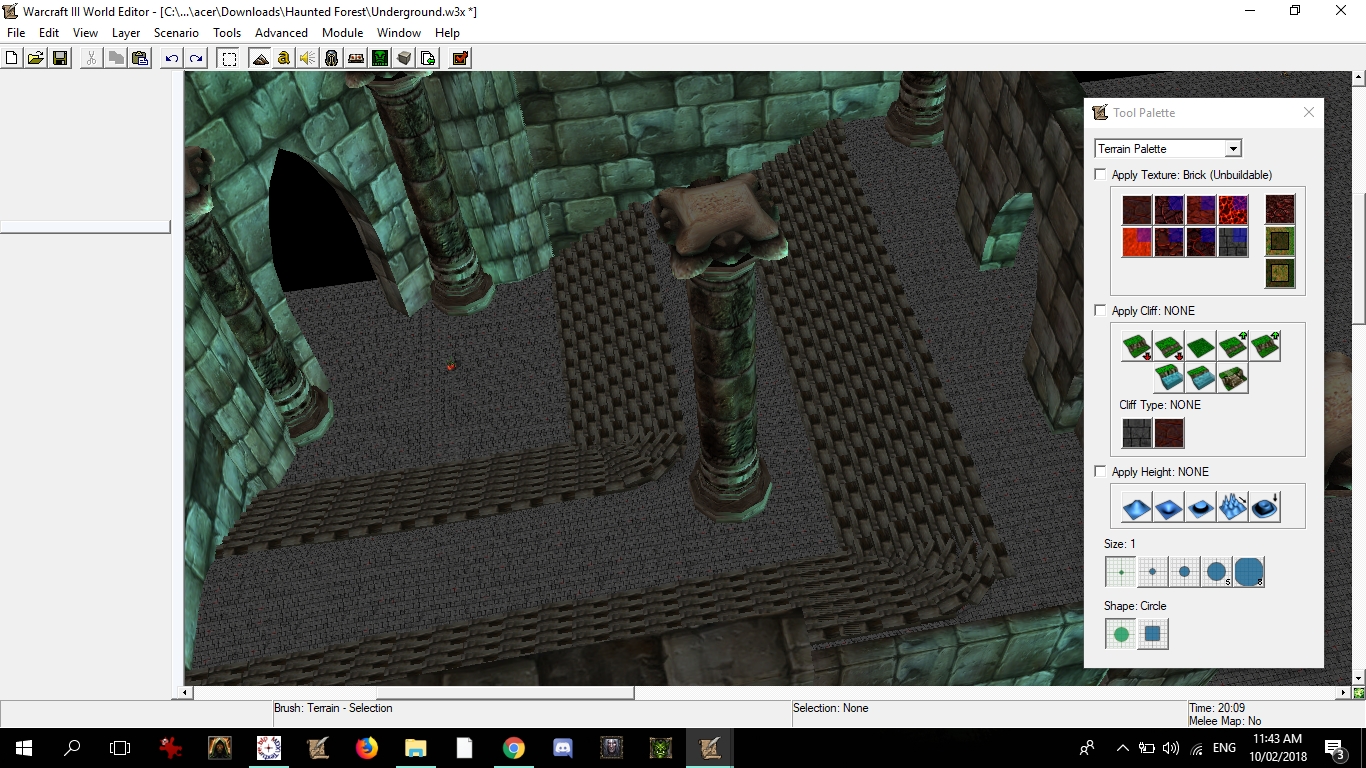Select the ramp cliff tool

pyautogui.click(x=1232, y=378)
